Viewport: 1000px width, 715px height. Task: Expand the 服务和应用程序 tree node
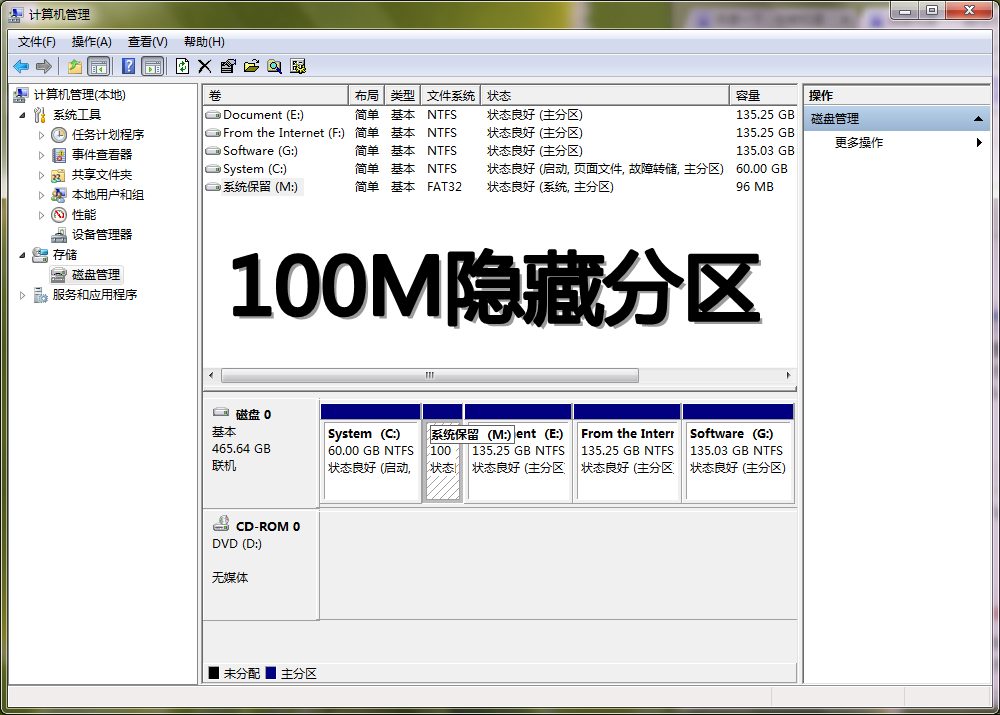point(24,295)
